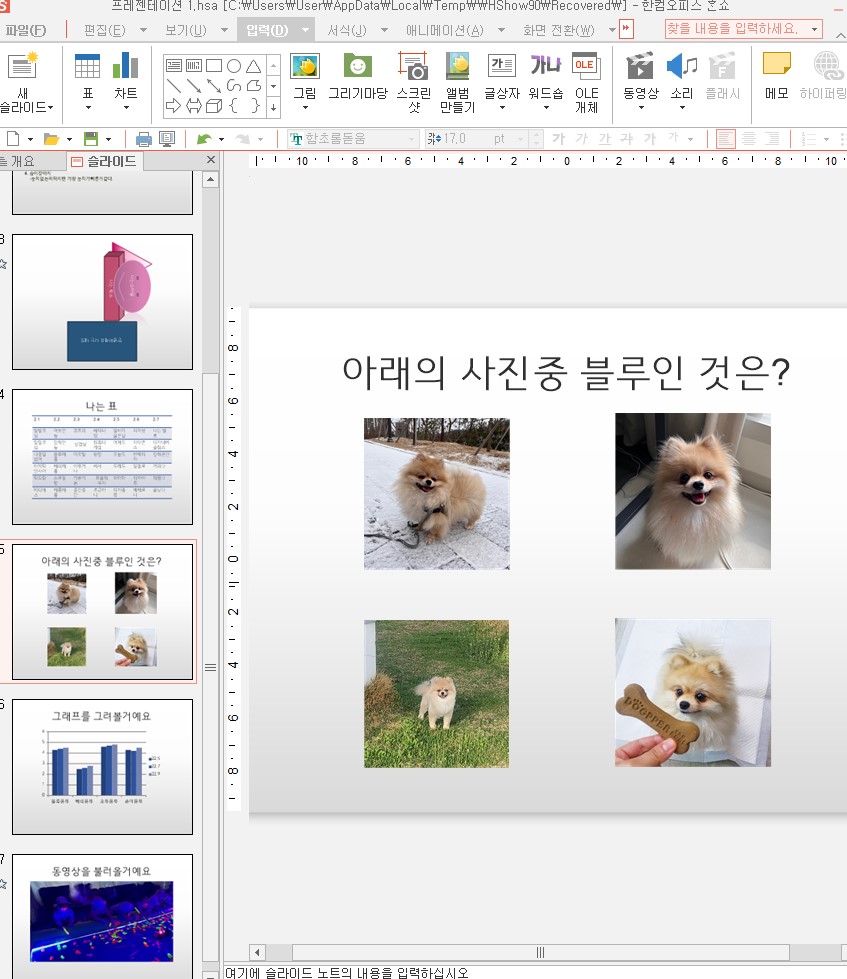Image resolution: width=847 pixels, height=979 pixels.
Task: Switch to the 슬라이드 tab
Action: [105, 161]
